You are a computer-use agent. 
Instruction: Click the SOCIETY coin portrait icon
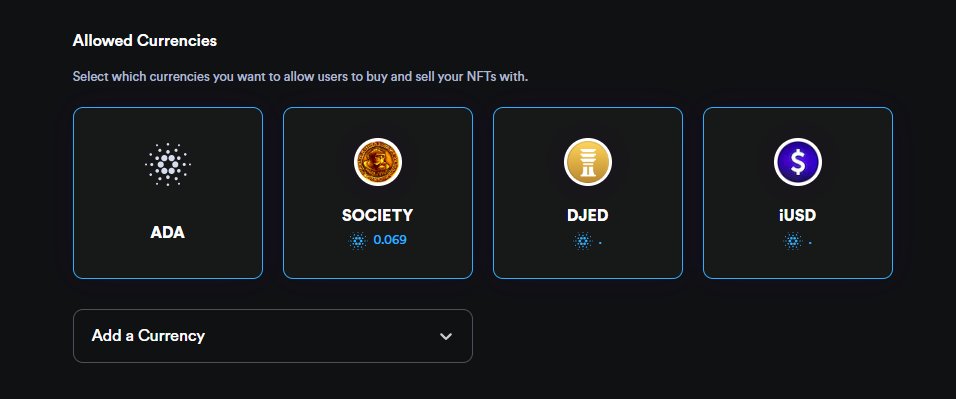pos(377,162)
